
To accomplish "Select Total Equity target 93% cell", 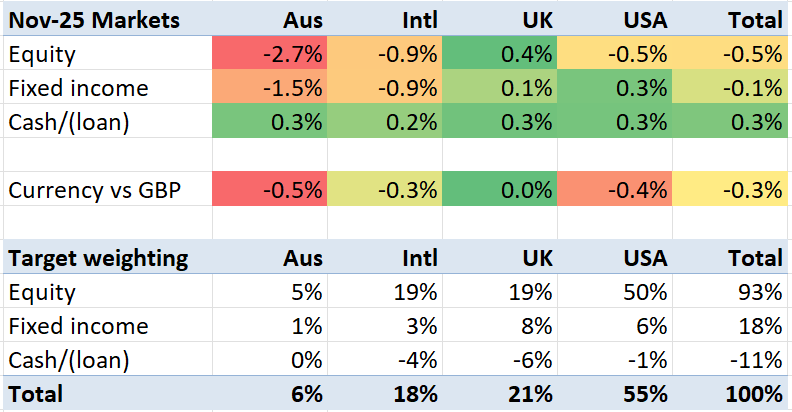I will (x=731, y=292).
